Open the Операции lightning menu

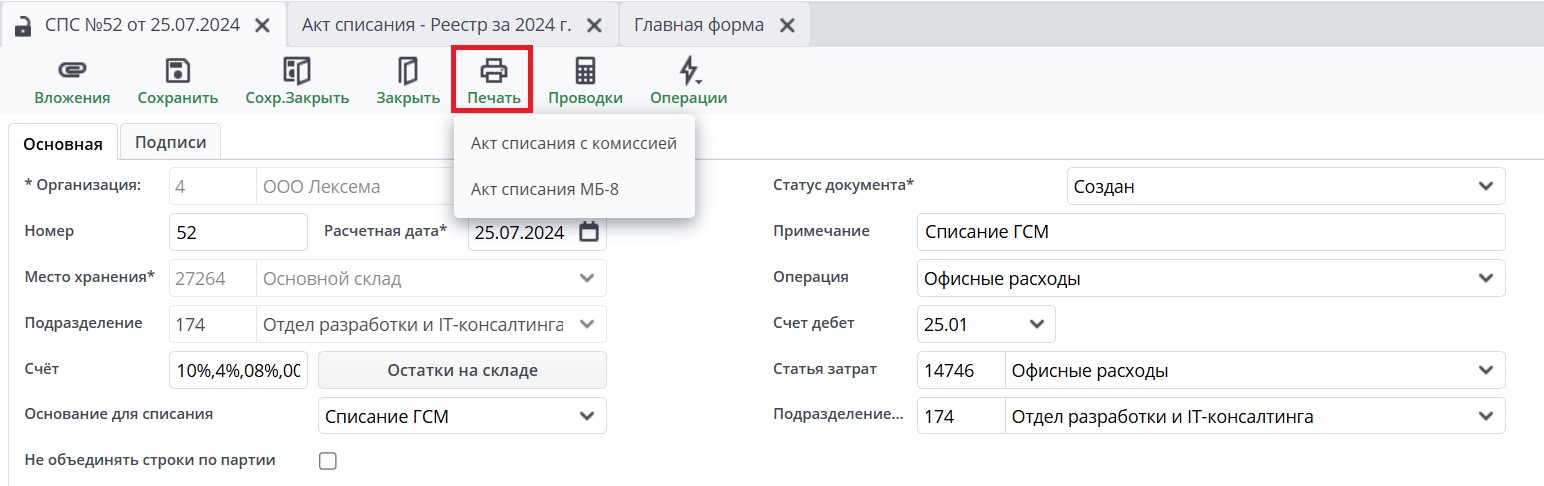688,71
